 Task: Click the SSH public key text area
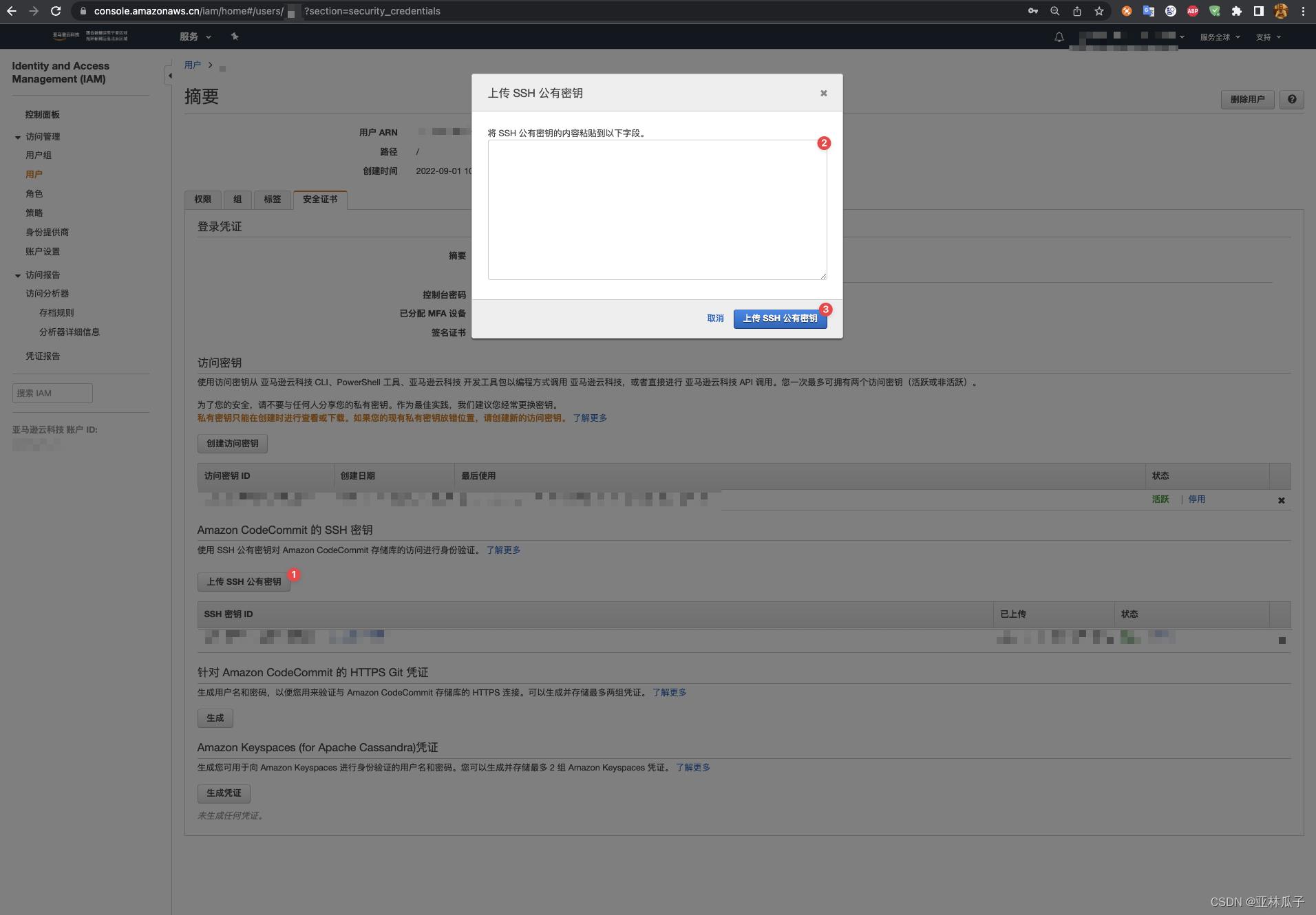click(657, 210)
